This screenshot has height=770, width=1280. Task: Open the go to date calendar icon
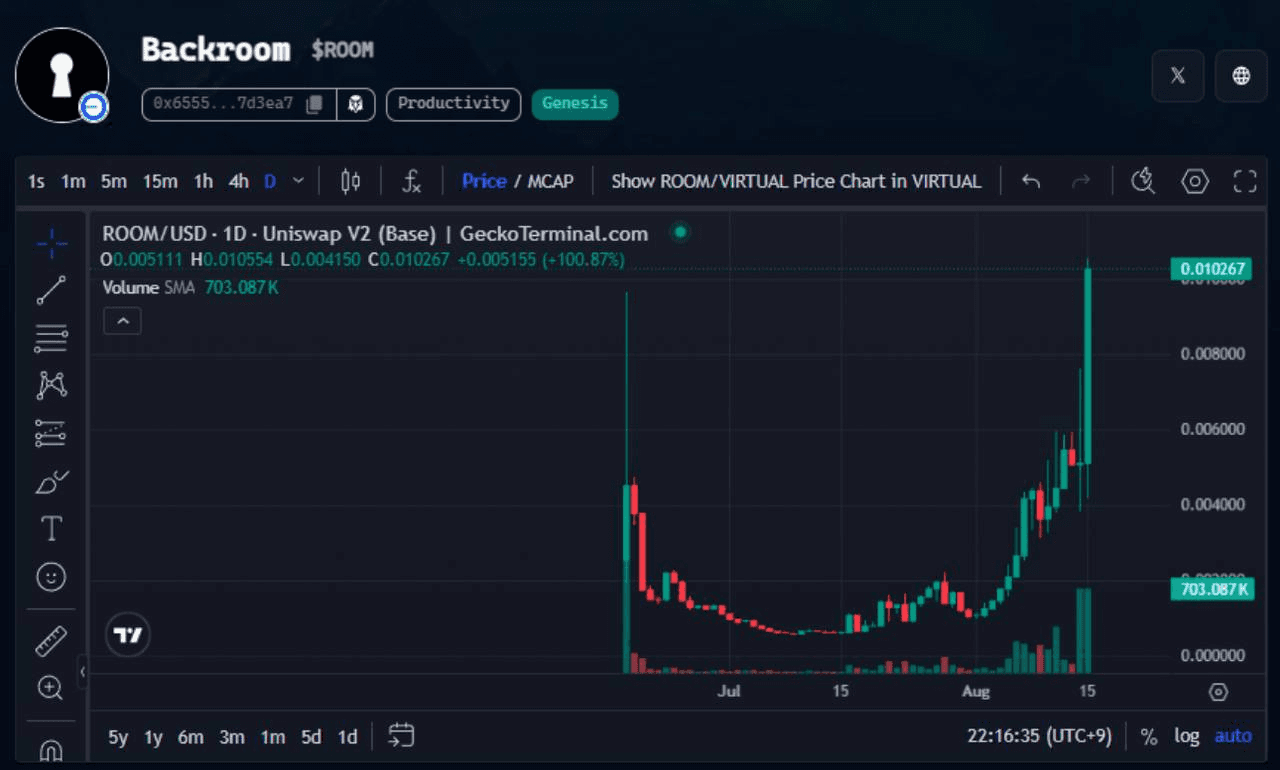click(401, 736)
